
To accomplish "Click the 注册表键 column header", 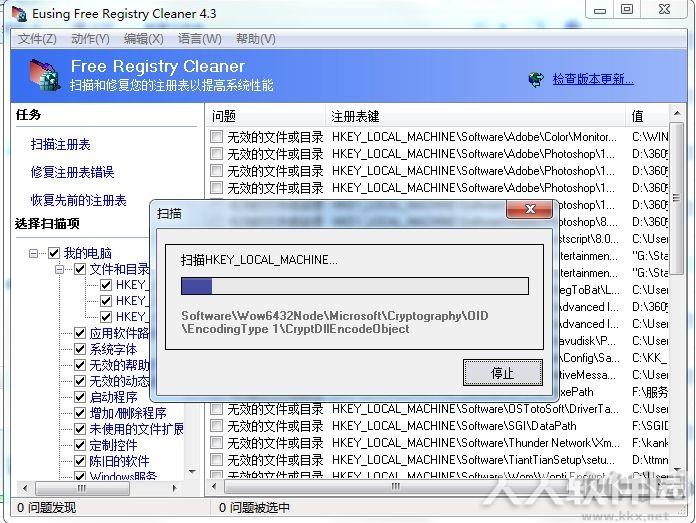I will click(475, 116).
